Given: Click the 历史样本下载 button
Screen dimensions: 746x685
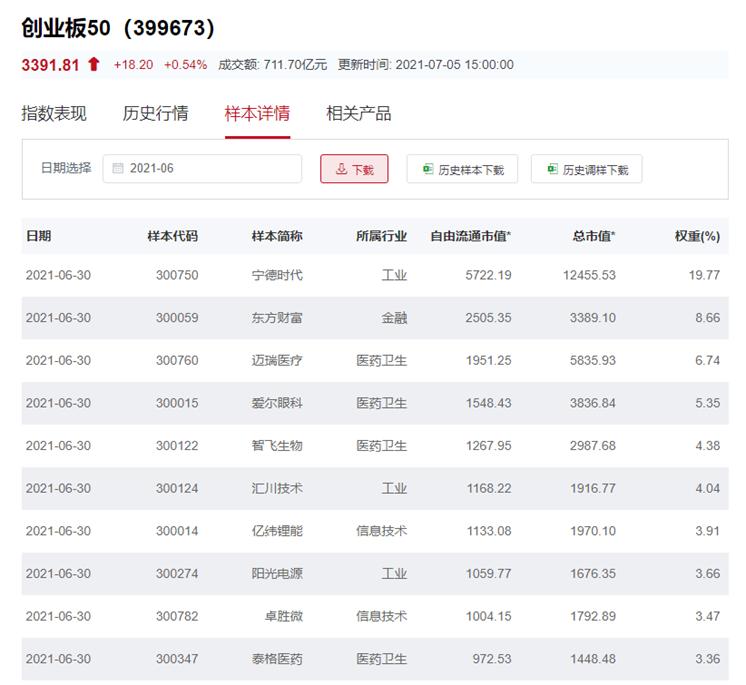Looking at the screenshot, I should (x=462, y=169).
